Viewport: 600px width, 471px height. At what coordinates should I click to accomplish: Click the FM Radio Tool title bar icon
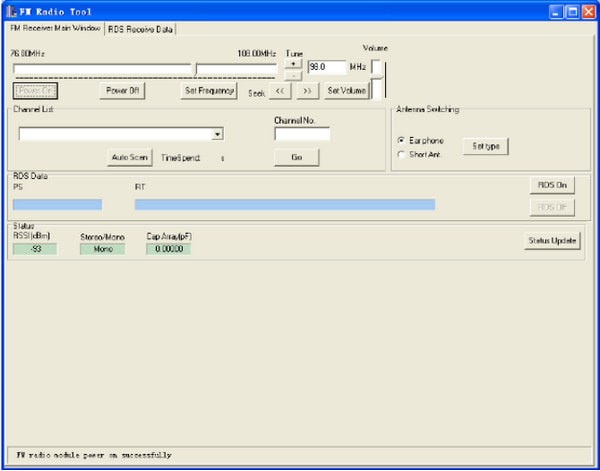click(11, 10)
